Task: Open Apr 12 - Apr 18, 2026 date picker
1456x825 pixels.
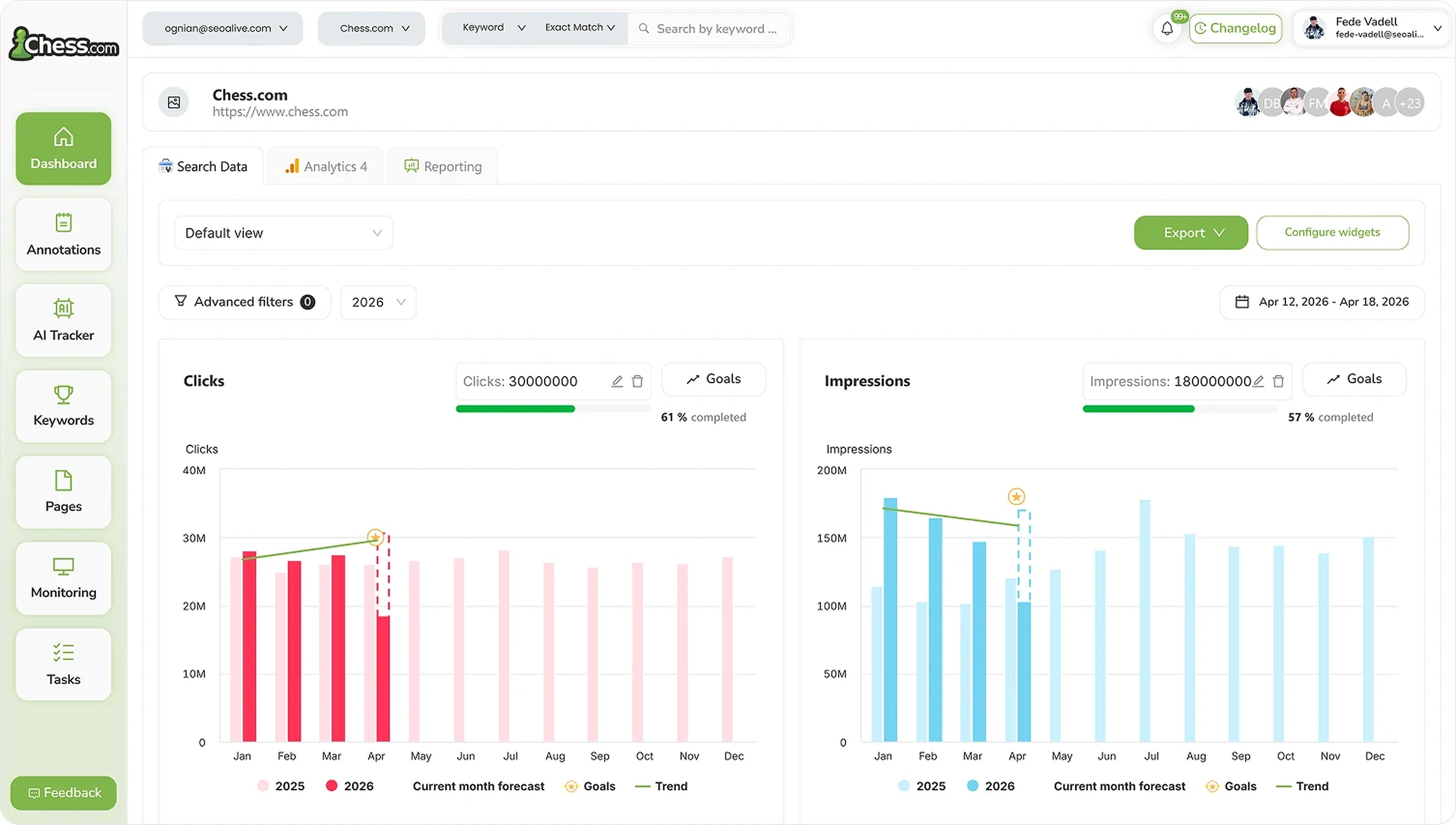Action: point(1322,302)
